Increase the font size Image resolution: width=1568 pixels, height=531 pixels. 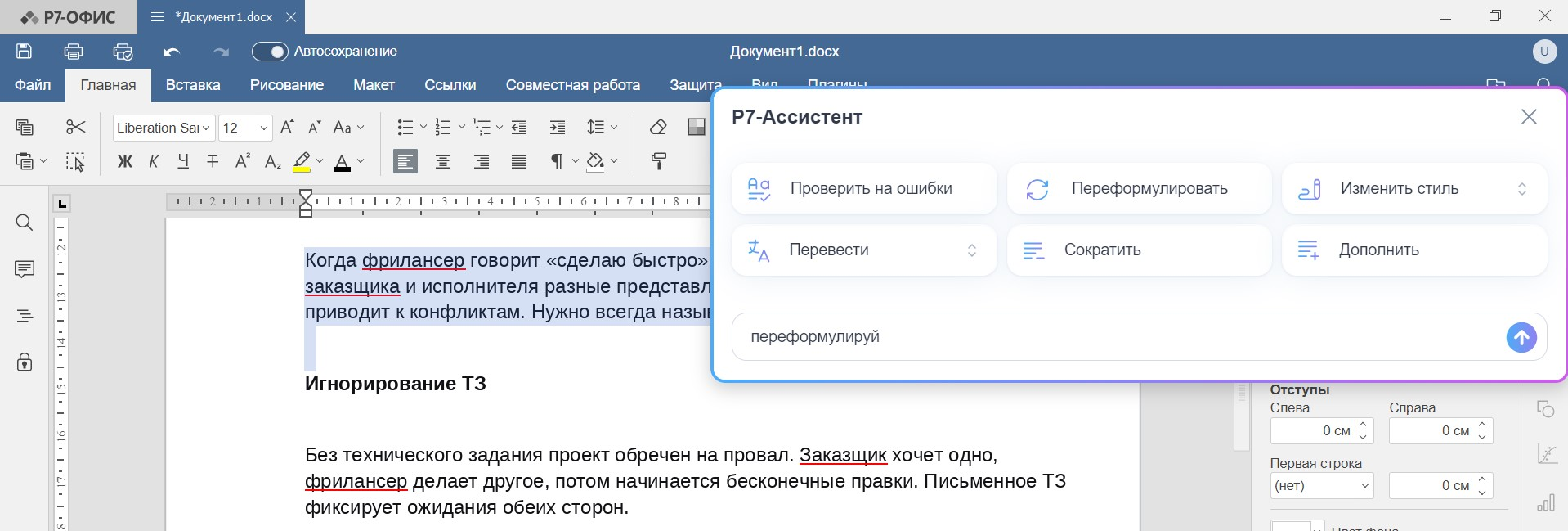(287, 127)
